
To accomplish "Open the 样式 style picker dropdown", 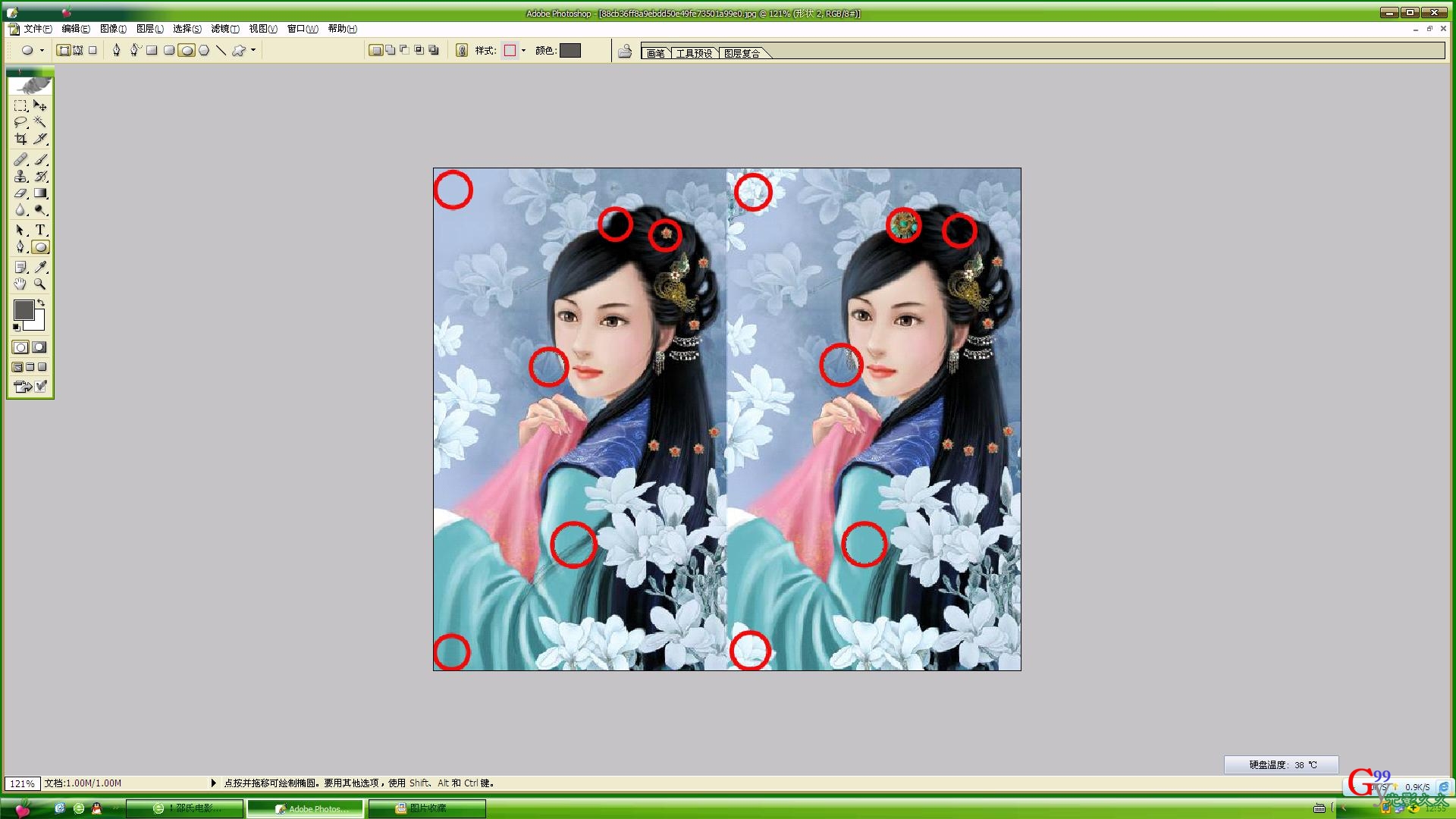I will coord(523,51).
